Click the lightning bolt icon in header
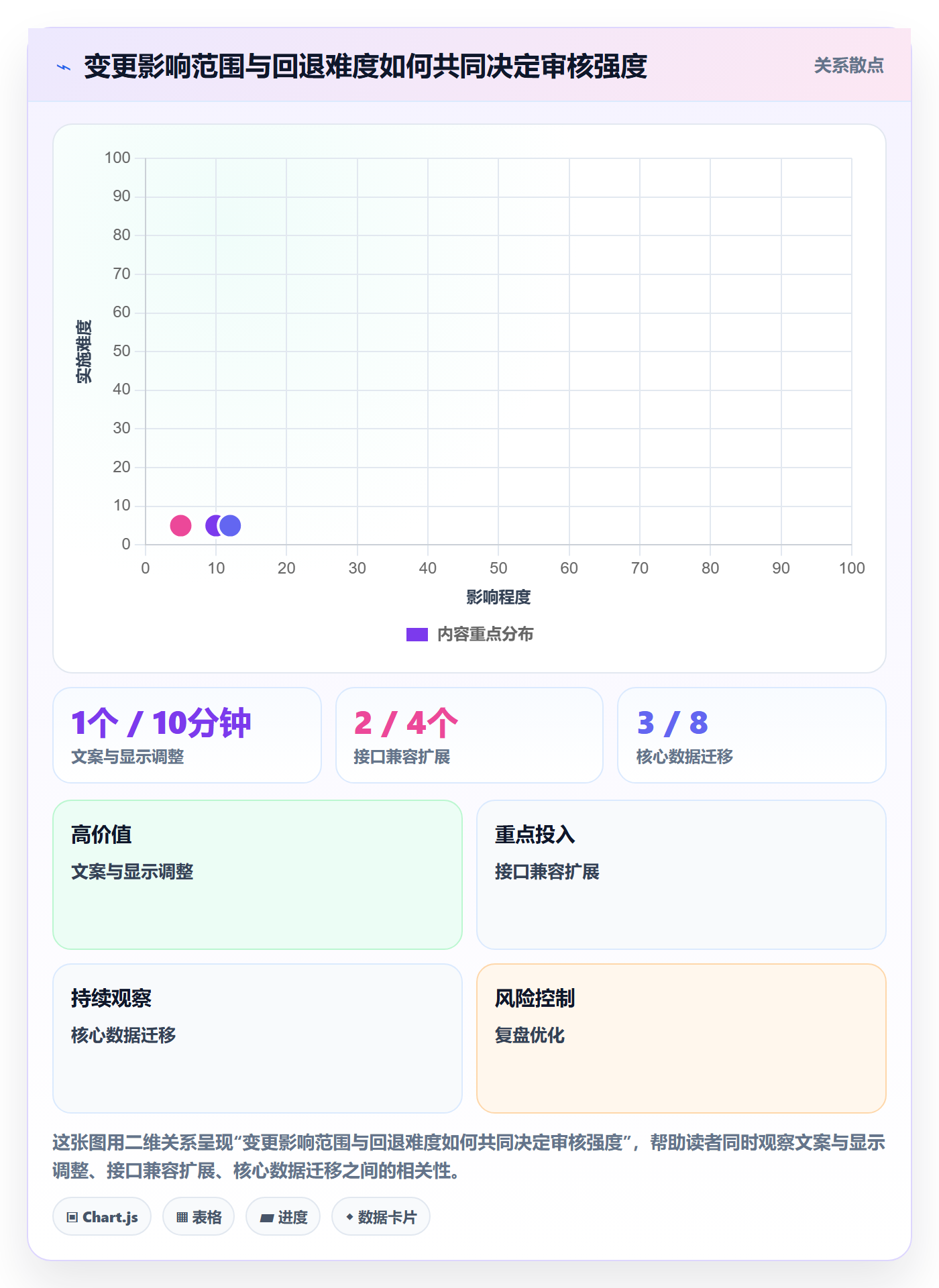Screen dimensions: 939x1288 pos(64,67)
